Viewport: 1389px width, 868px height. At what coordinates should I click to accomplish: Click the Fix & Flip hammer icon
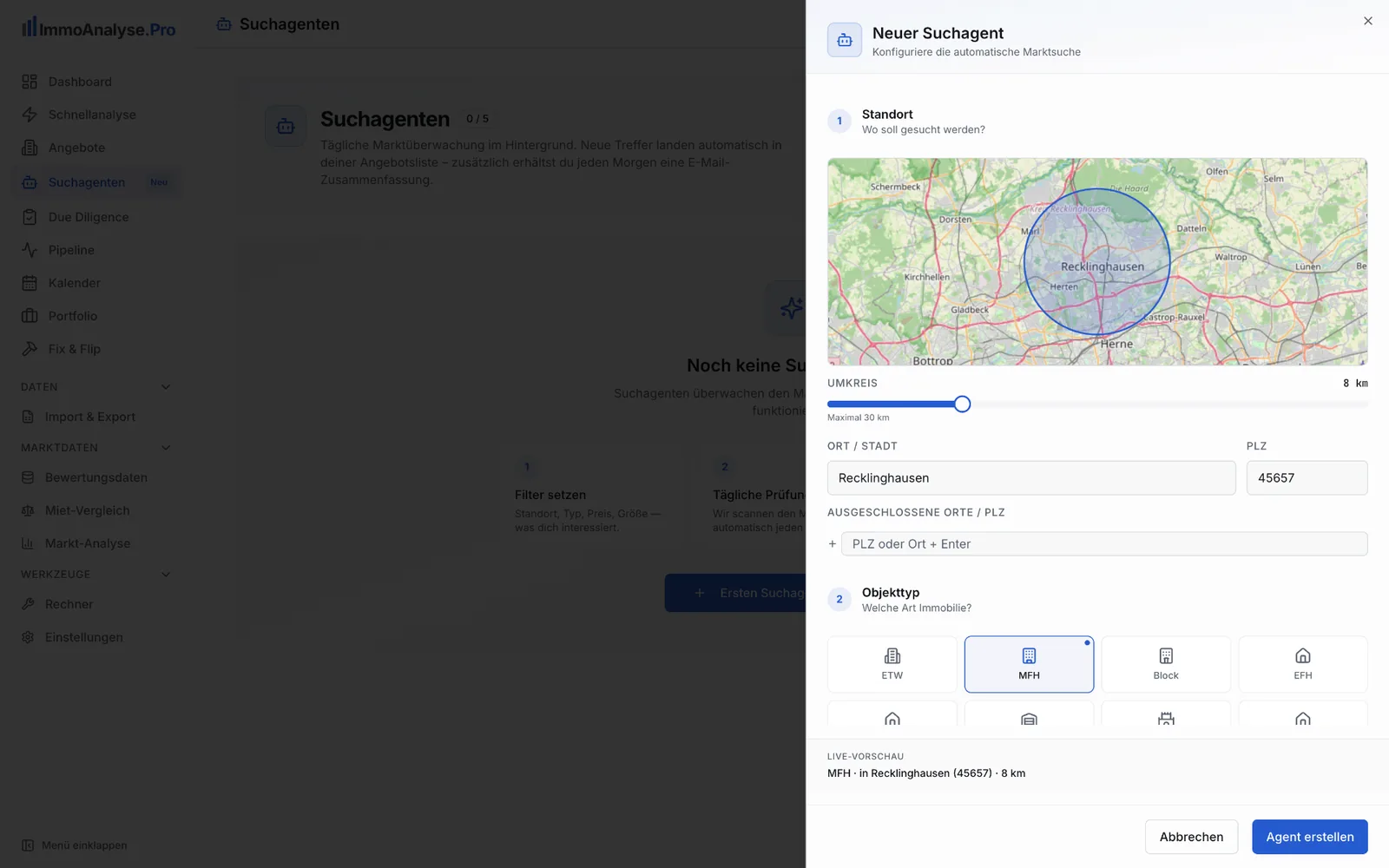pyautogui.click(x=30, y=349)
